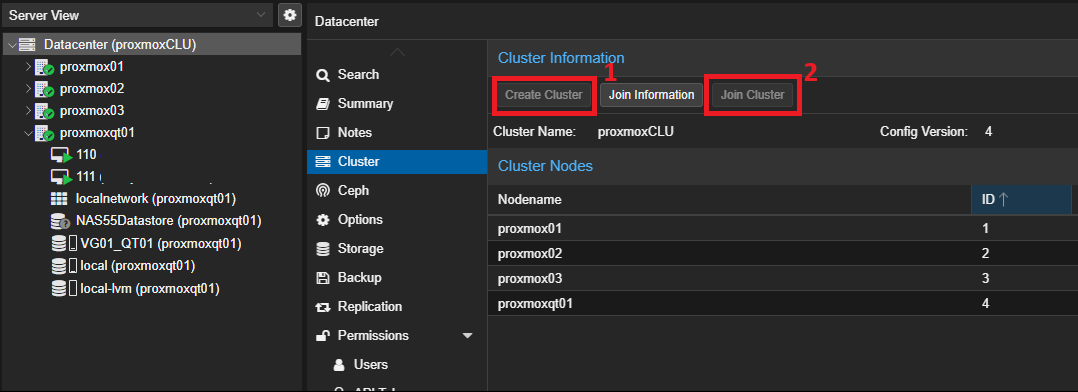This screenshot has width=1078, height=392.
Task: Sort by the Nodename column header
Action: click(x=729, y=199)
